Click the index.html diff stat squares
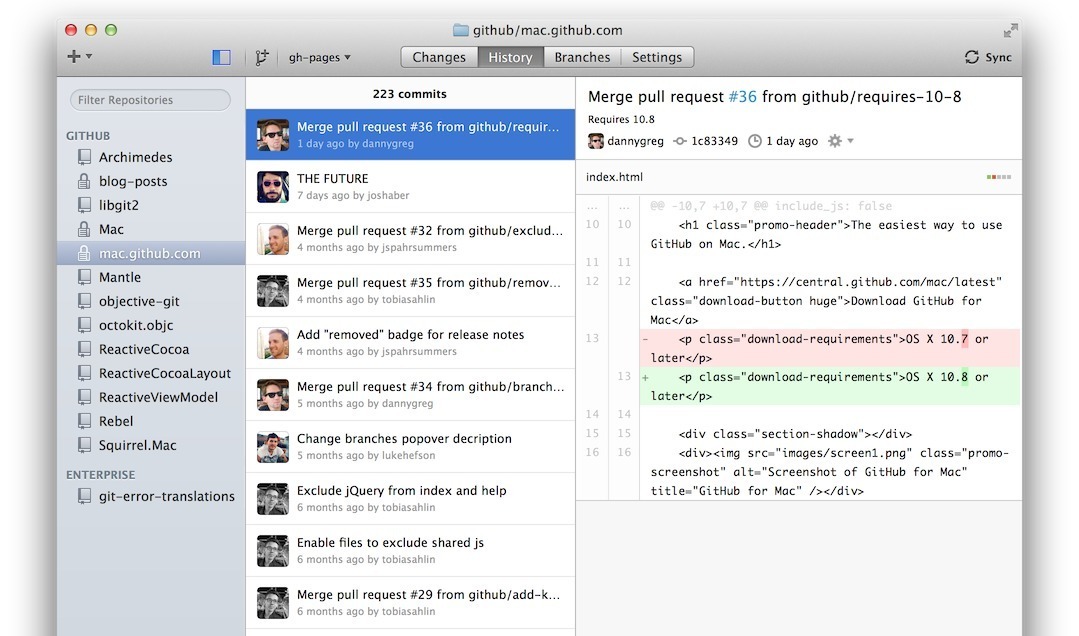The image size is (1079, 636). (998, 177)
